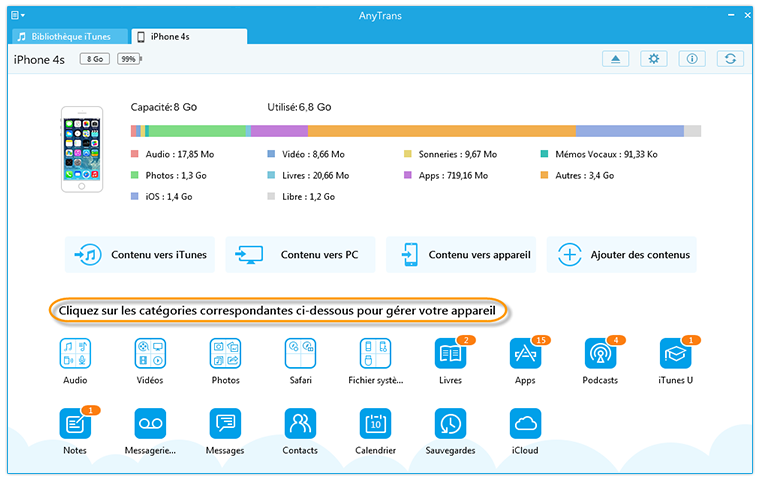Click the 99% battery indicator

click(129, 59)
